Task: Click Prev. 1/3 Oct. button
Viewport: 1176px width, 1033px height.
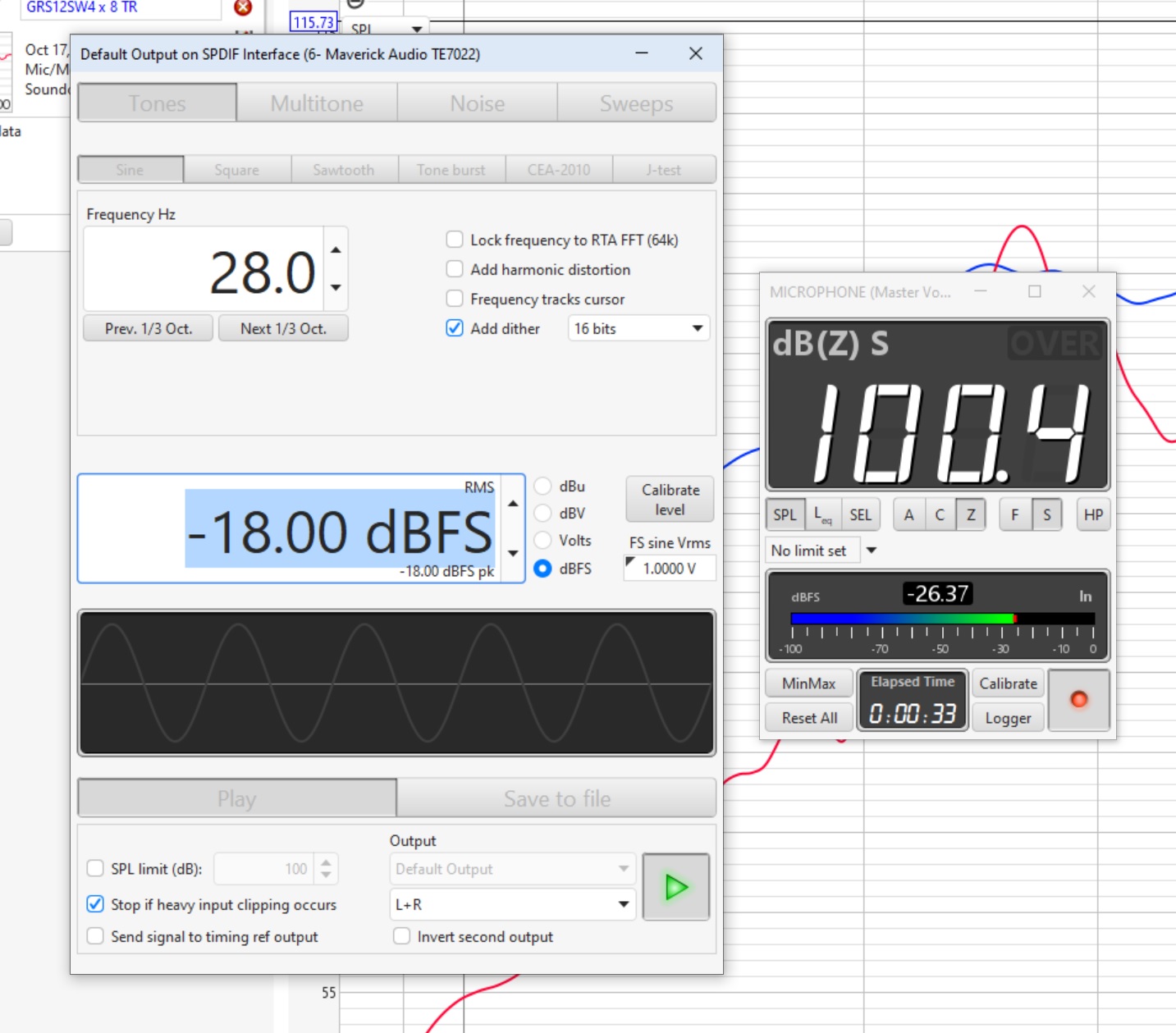Action: 149,328
